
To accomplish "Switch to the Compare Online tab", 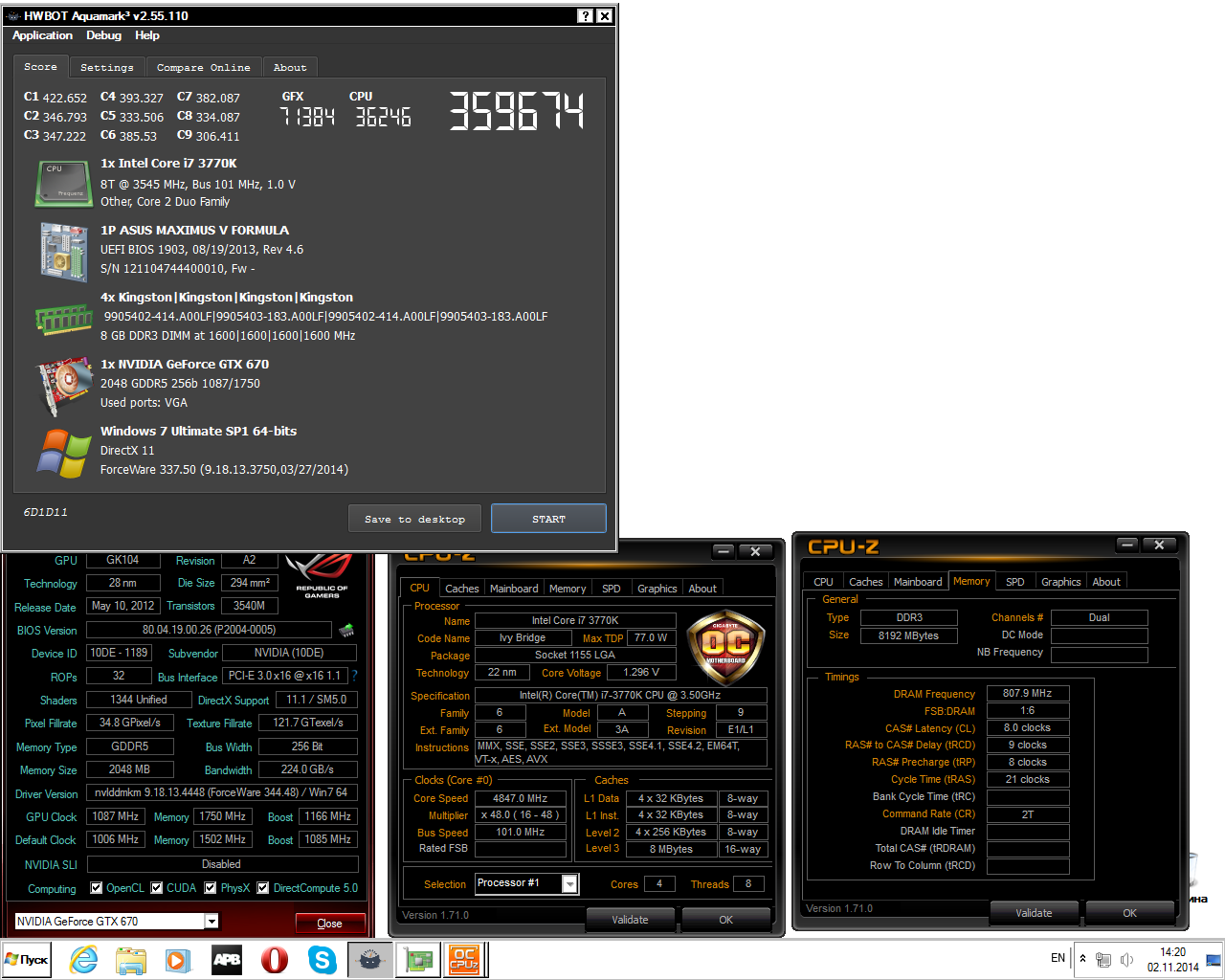I will pyautogui.click(x=203, y=67).
